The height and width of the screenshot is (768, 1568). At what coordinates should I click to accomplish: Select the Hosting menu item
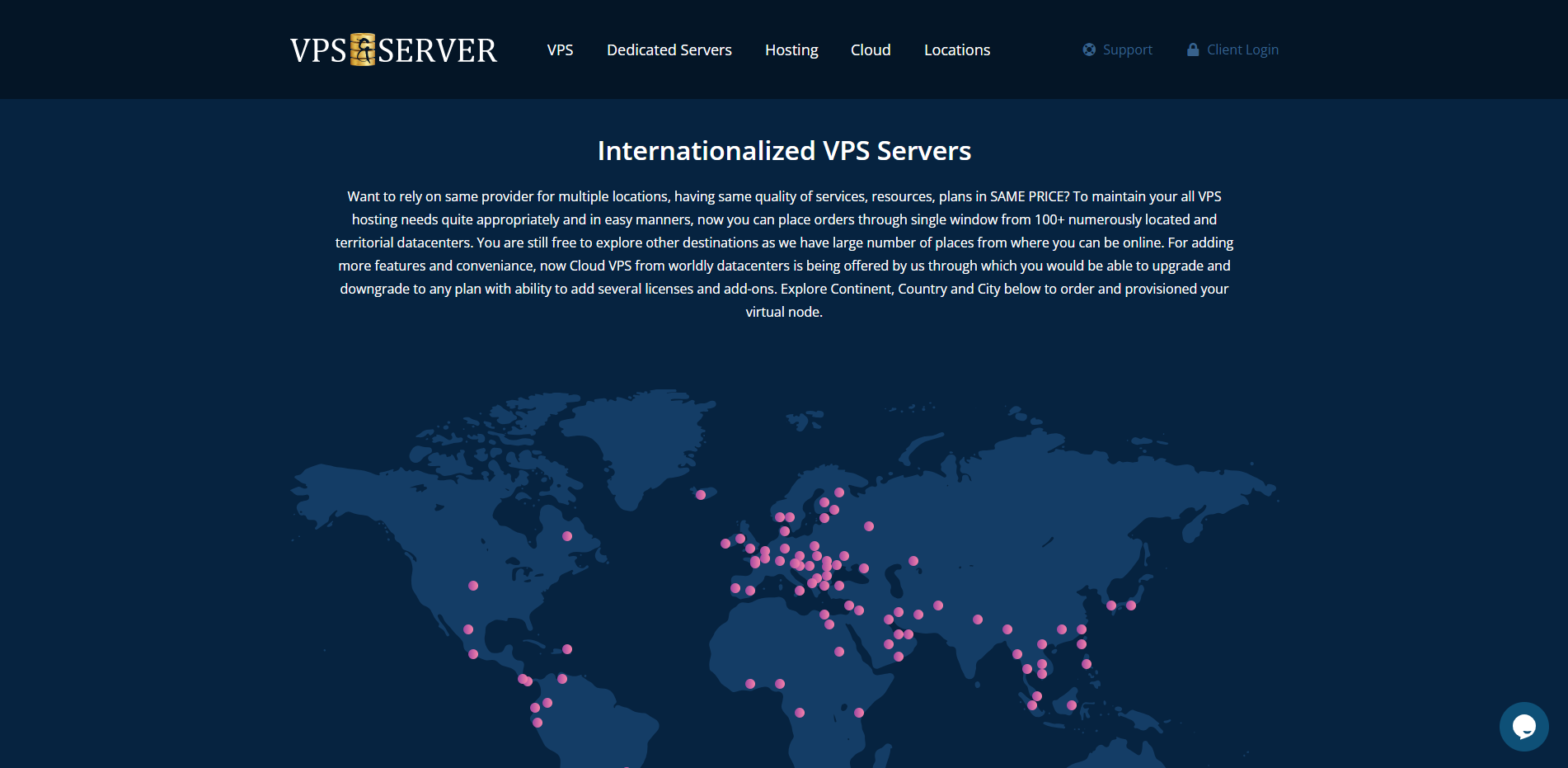[x=791, y=50]
